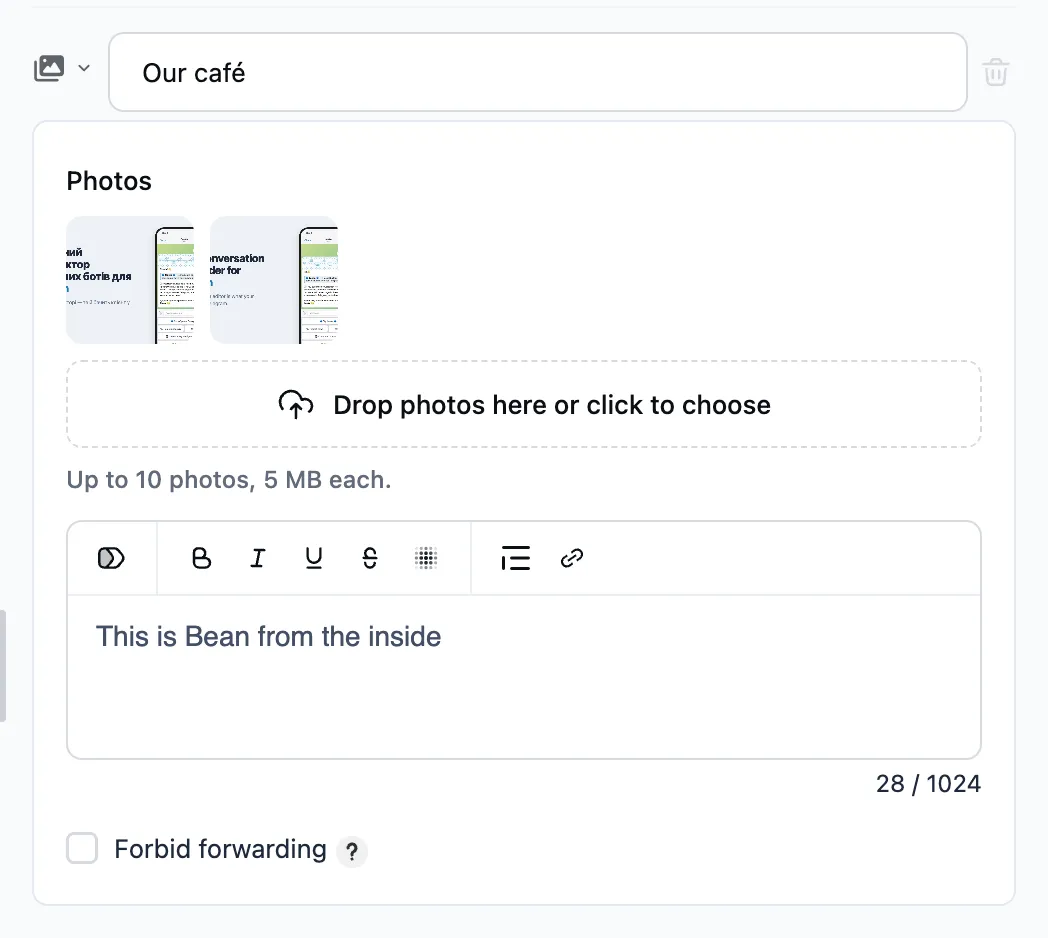Open the second photo thumbnail with 'conversation' text
This screenshot has width=1048, height=938.
tap(274, 280)
